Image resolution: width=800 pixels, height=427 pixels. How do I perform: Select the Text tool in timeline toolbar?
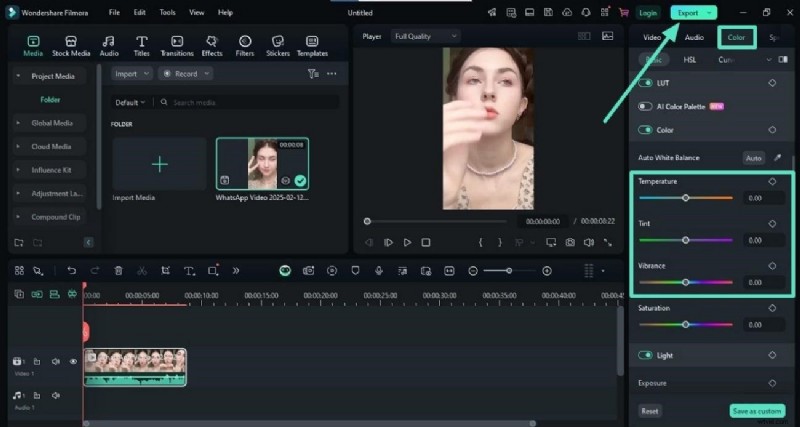[187, 270]
